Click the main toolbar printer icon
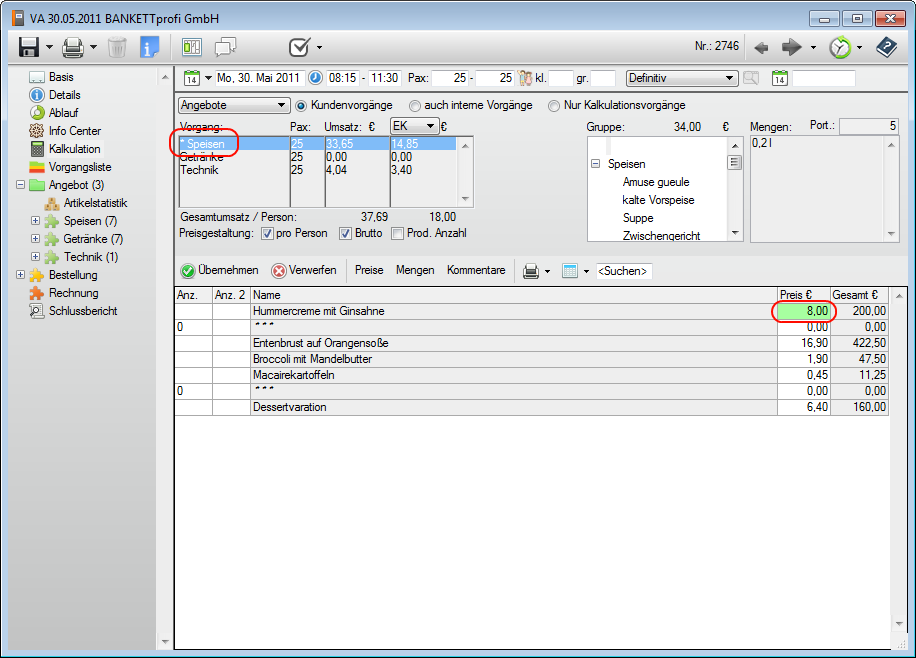This screenshot has width=916, height=658. [x=73, y=47]
